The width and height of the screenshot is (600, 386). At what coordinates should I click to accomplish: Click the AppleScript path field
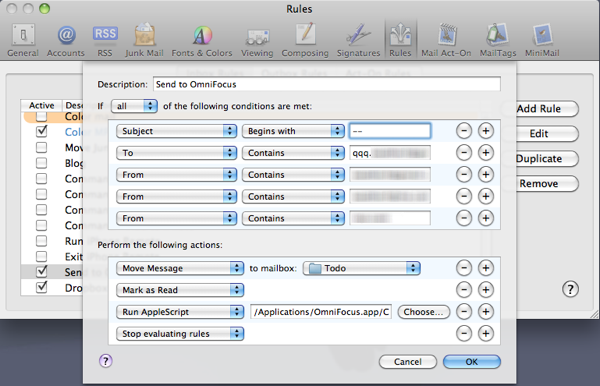(x=321, y=312)
